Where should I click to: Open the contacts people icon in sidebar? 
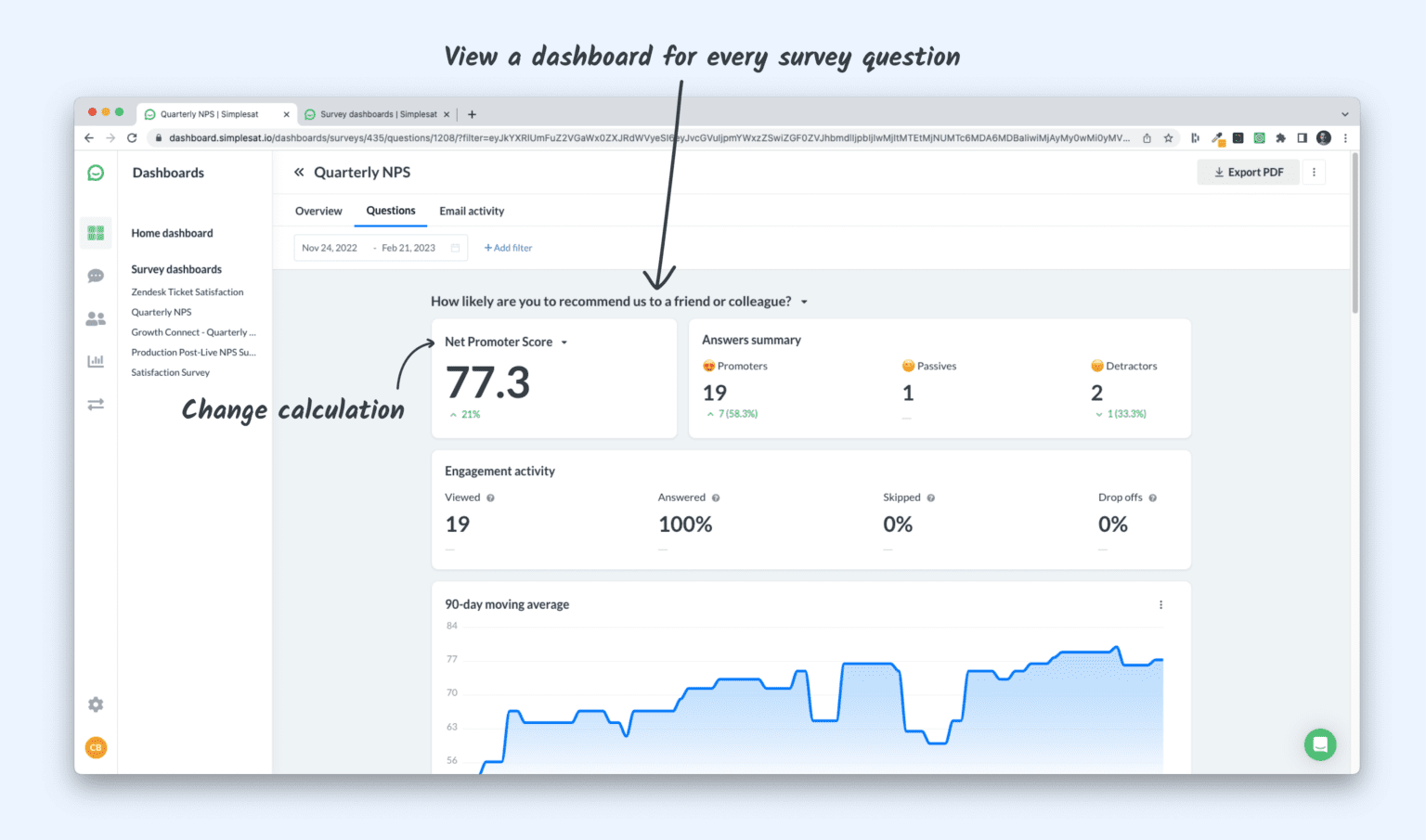[x=96, y=317]
